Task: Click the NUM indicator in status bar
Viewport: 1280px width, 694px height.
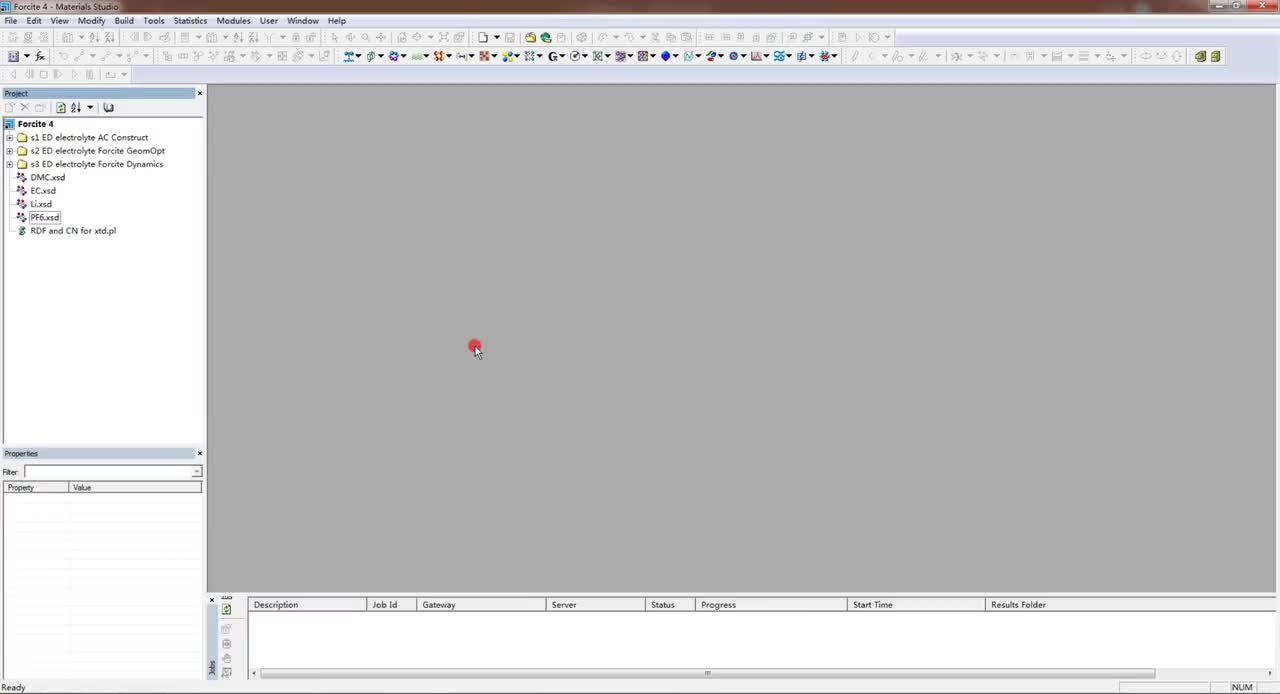Action: tap(1242, 687)
